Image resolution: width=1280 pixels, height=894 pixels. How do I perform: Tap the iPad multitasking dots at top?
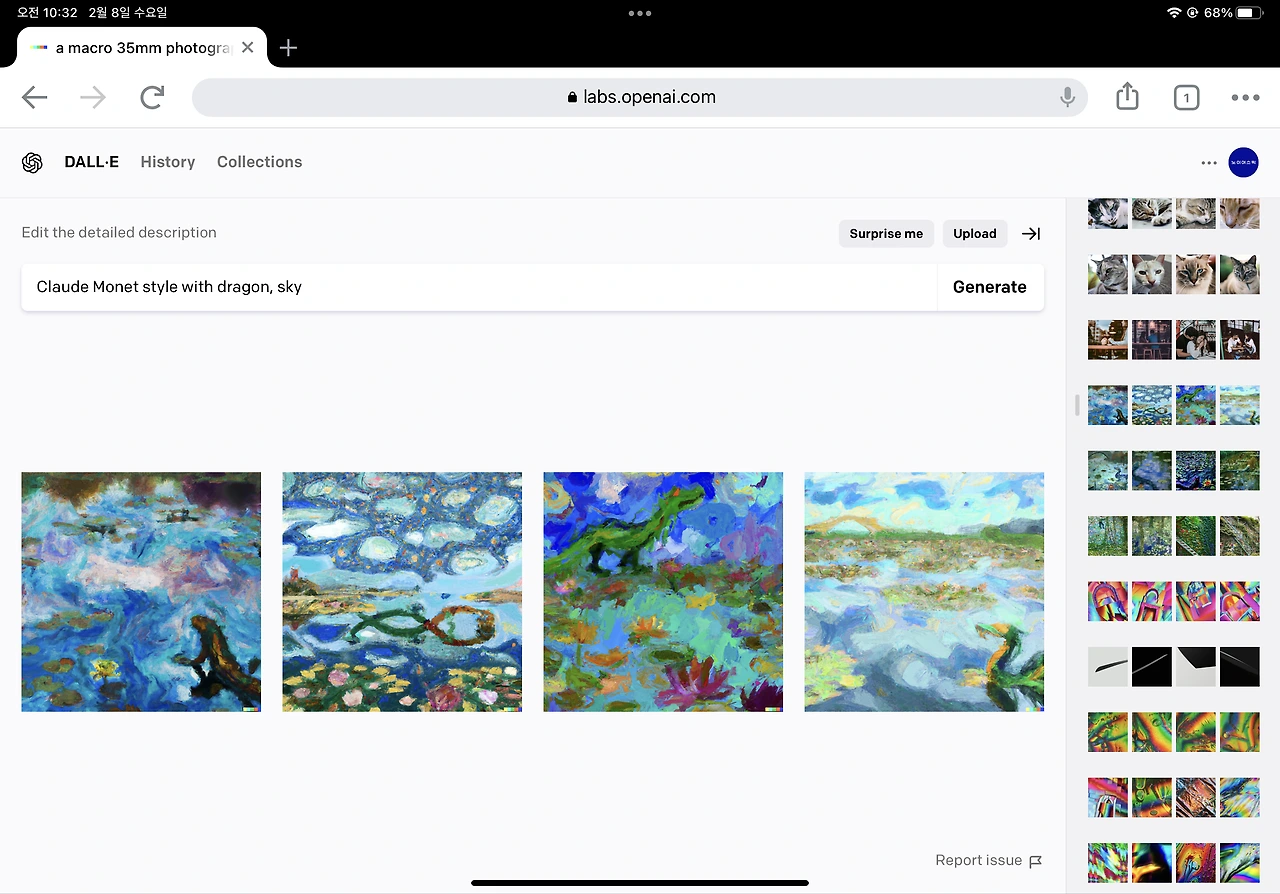pos(640,13)
